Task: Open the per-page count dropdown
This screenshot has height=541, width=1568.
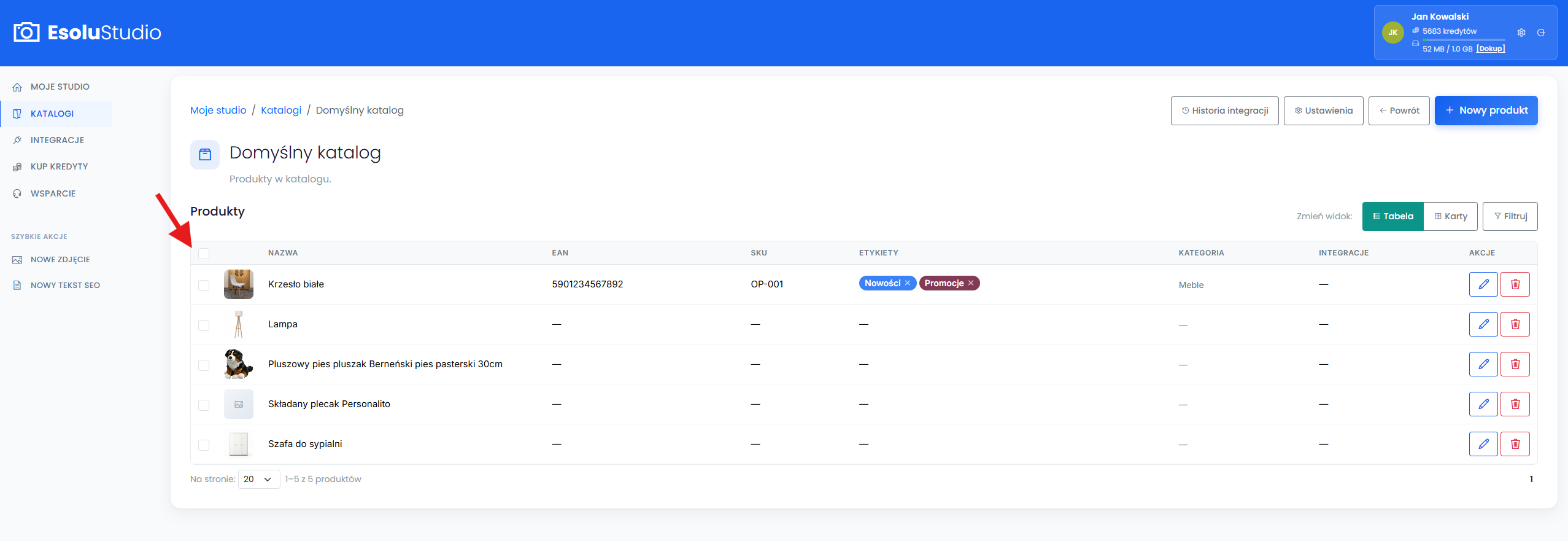Action: pyautogui.click(x=259, y=479)
